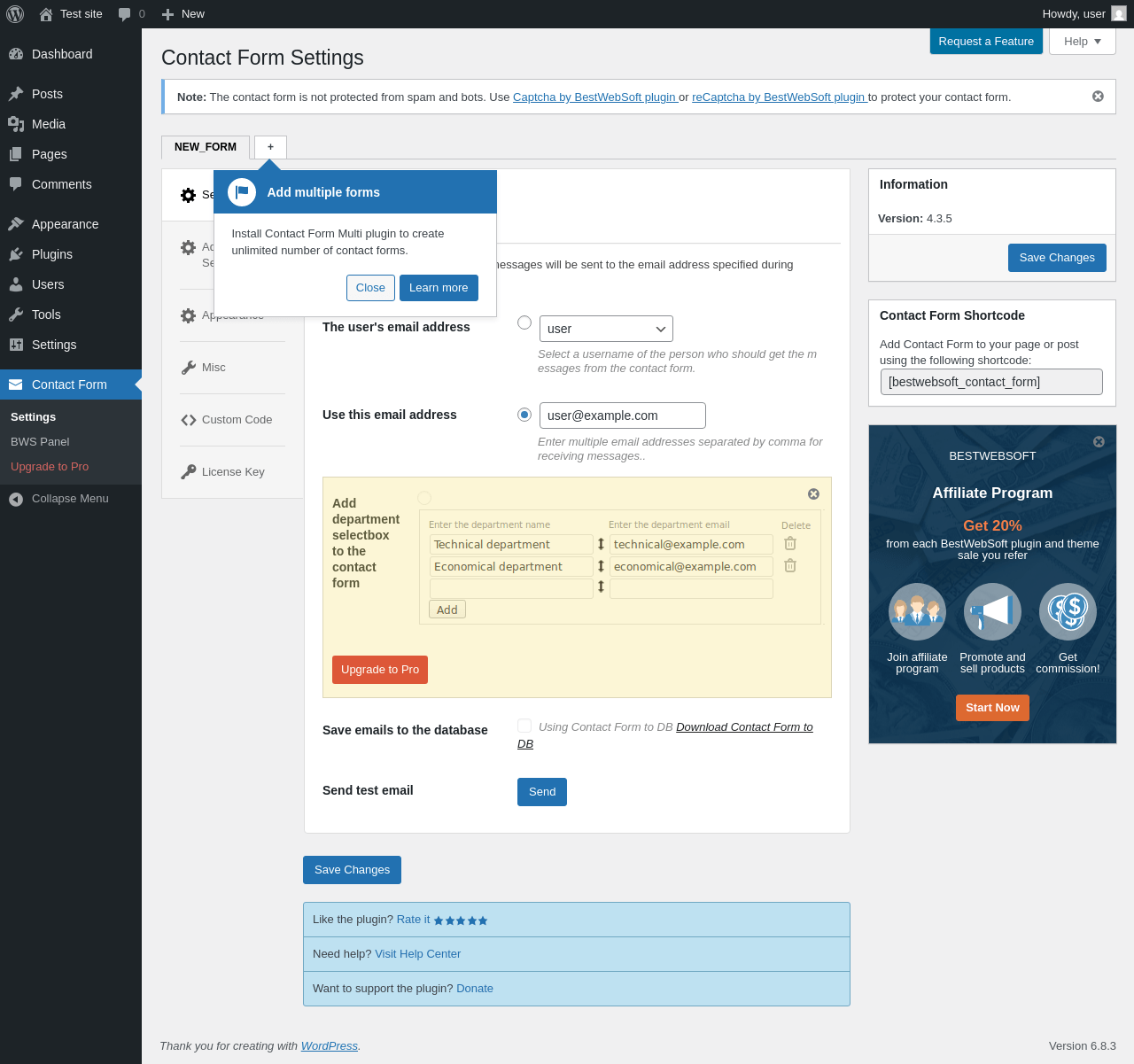
Task: Click Save Changes in Information box
Action: click(1057, 258)
